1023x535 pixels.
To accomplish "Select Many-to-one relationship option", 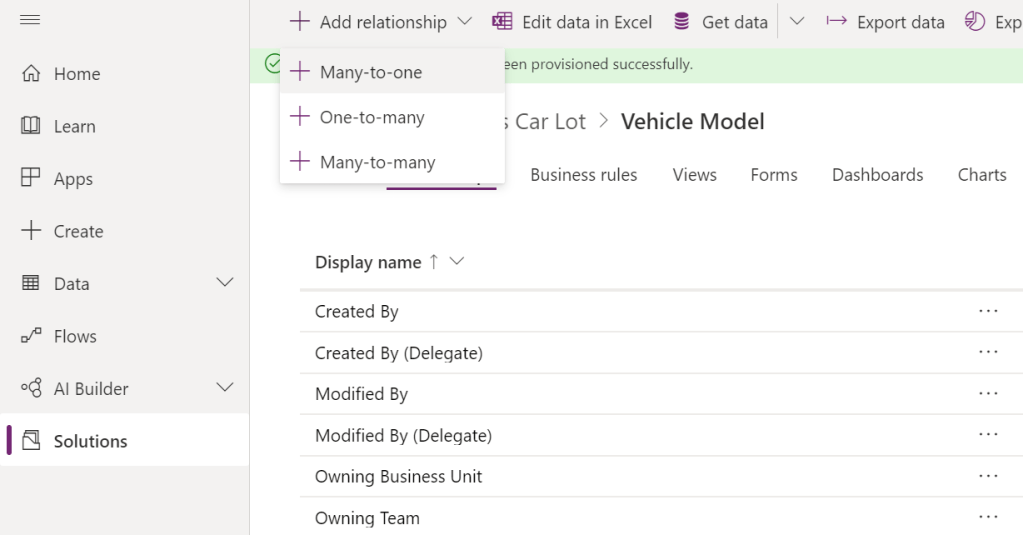I will [x=371, y=72].
